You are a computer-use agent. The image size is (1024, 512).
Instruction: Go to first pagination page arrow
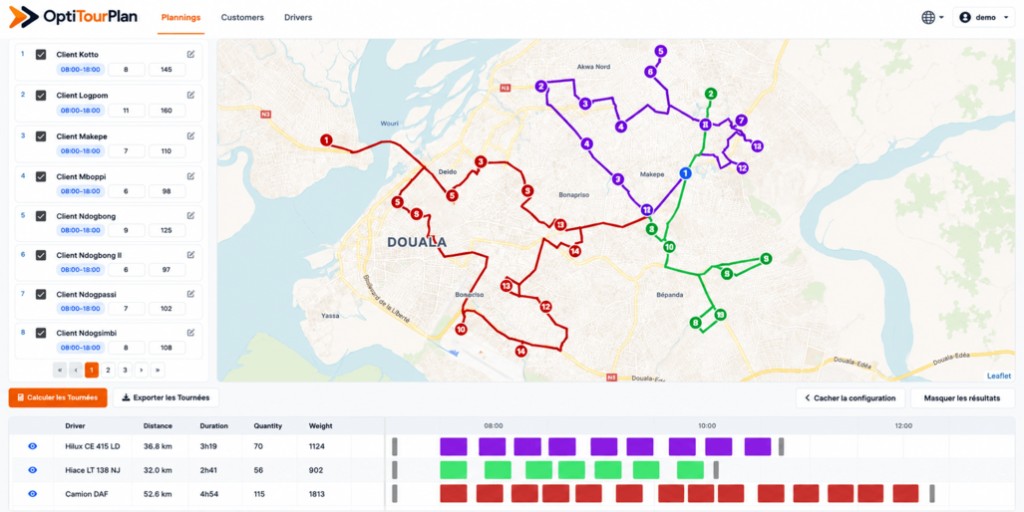[x=60, y=370]
